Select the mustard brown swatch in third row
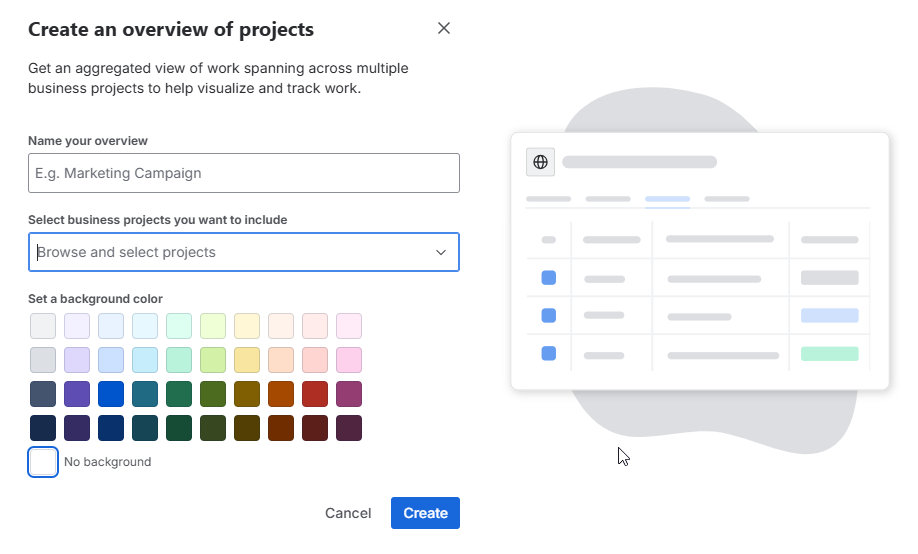This screenshot has width=918, height=554. pyautogui.click(x=246, y=394)
